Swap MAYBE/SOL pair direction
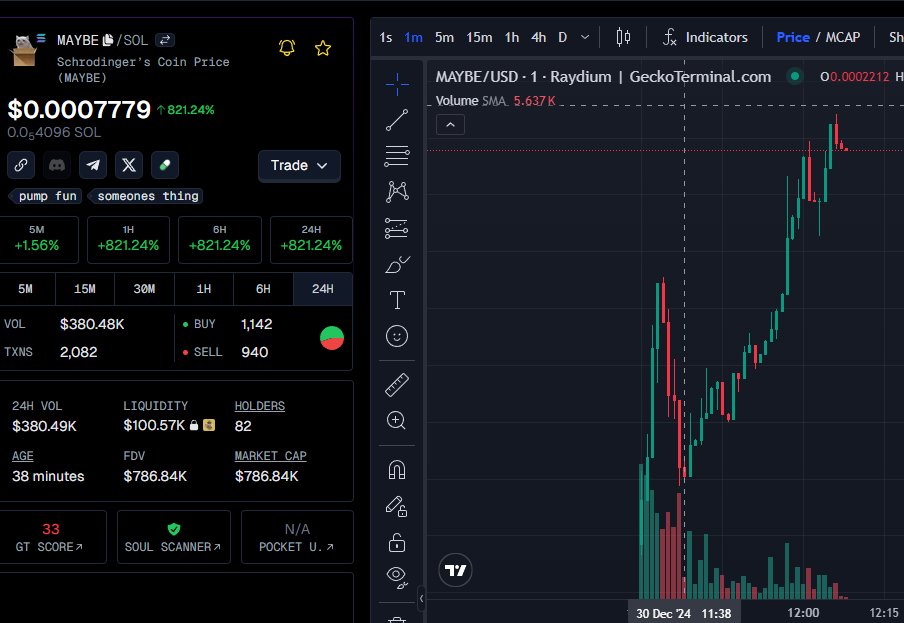Viewport: 904px width, 623px height. tap(165, 40)
